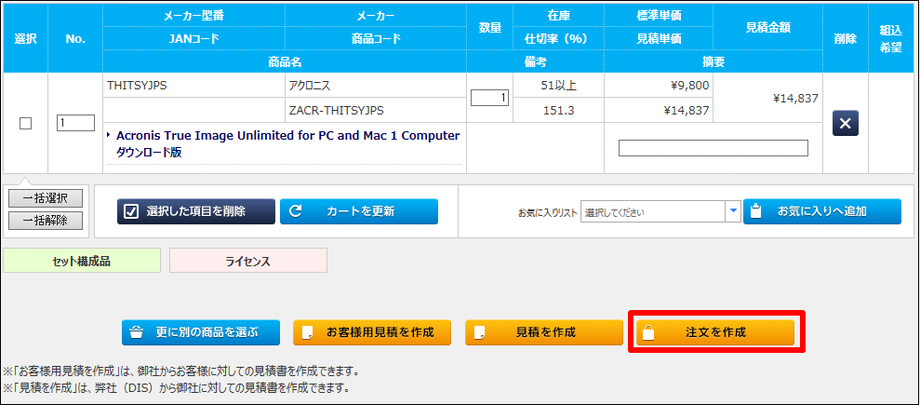
Task: Click the document icon on 見積を作成
Action: pyautogui.click(x=480, y=332)
